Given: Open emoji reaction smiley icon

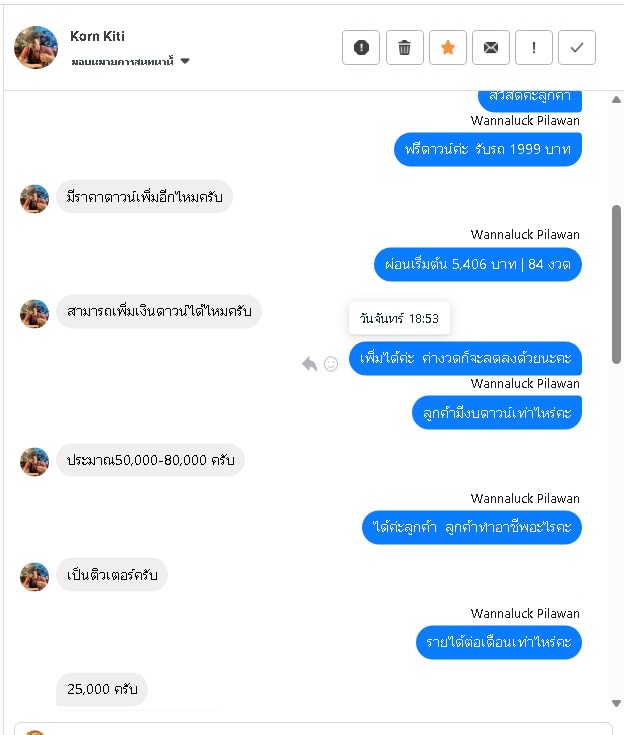Looking at the screenshot, I should pos(331,364).
